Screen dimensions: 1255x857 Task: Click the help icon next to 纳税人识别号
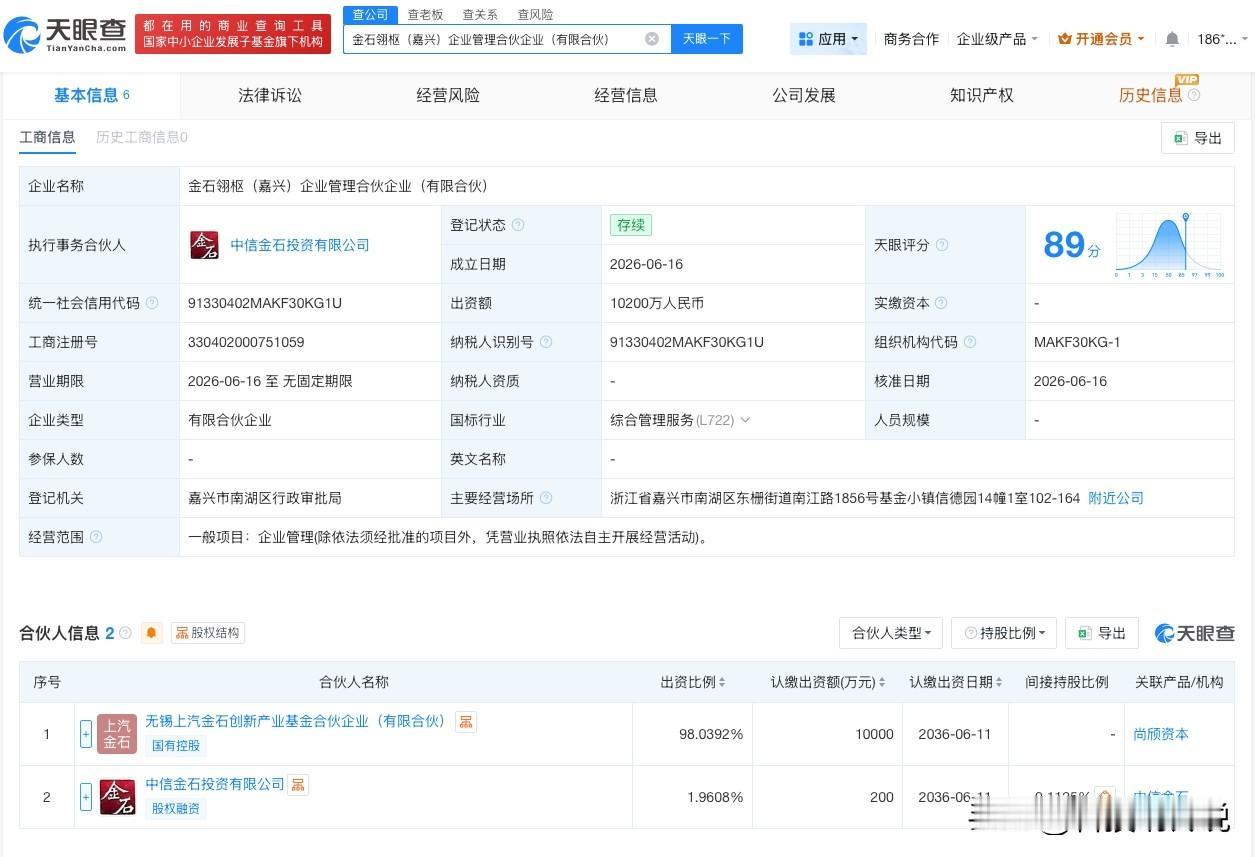pos(546,342)
